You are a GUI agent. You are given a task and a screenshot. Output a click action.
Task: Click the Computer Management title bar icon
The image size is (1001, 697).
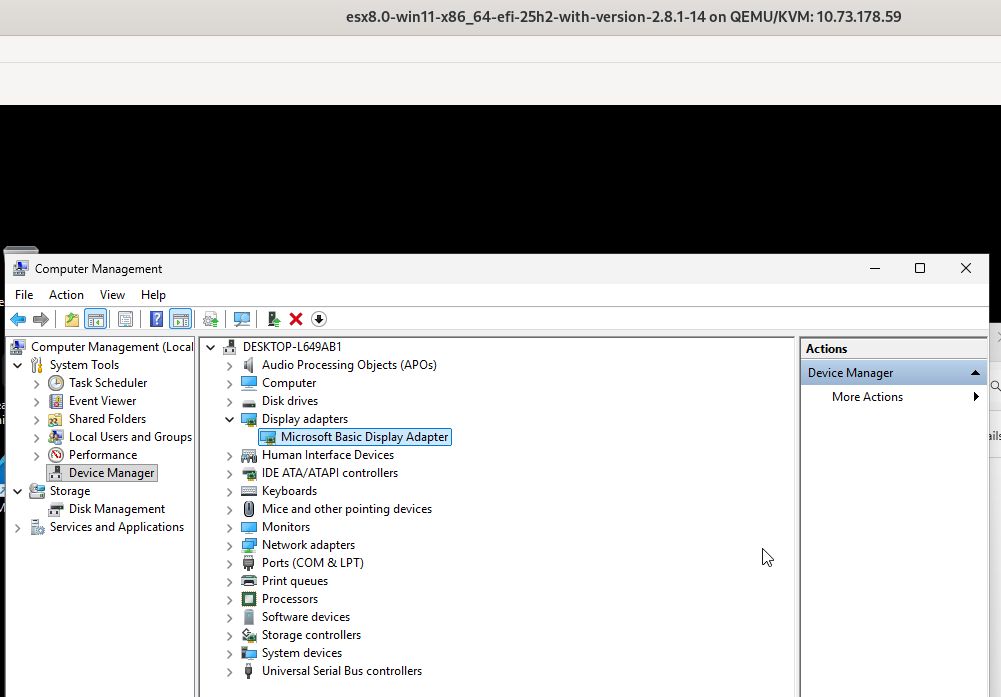[x=20, y=269]
